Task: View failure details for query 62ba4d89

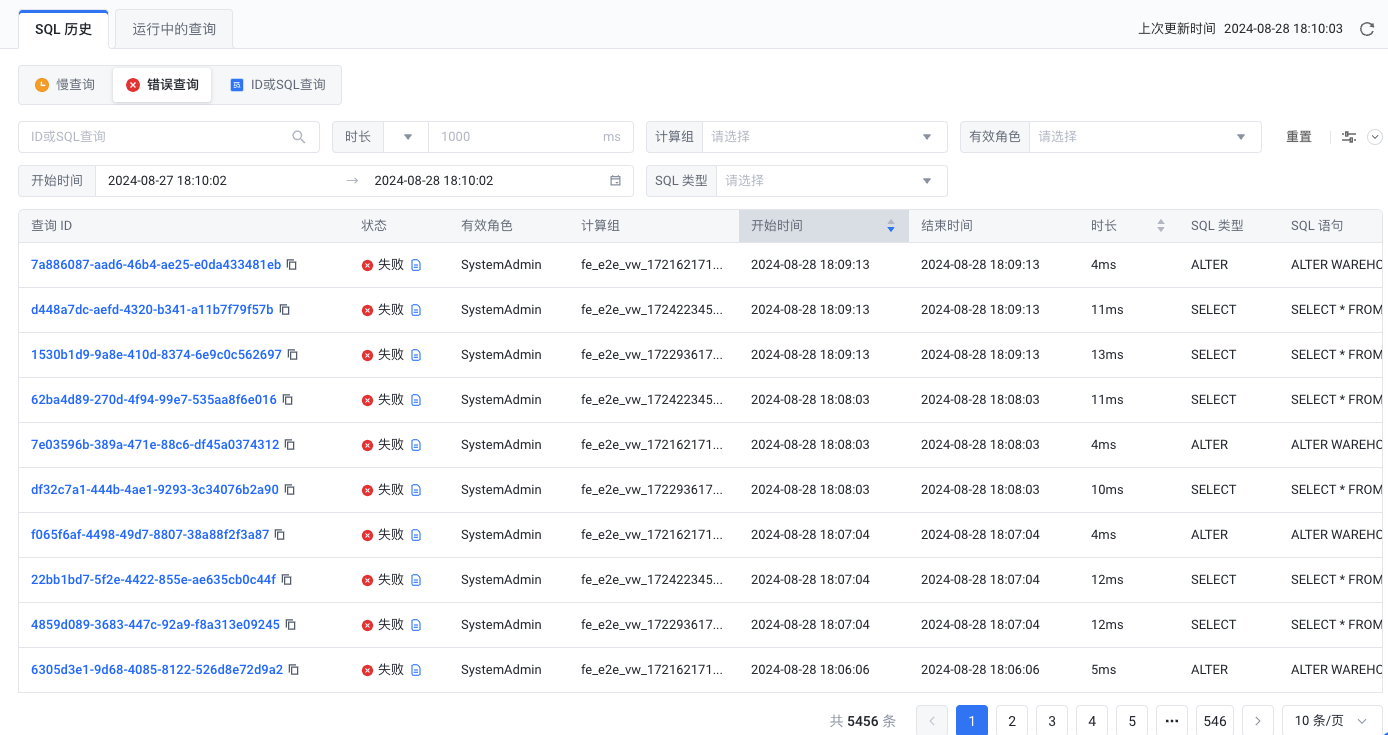Action: (416, 400)
